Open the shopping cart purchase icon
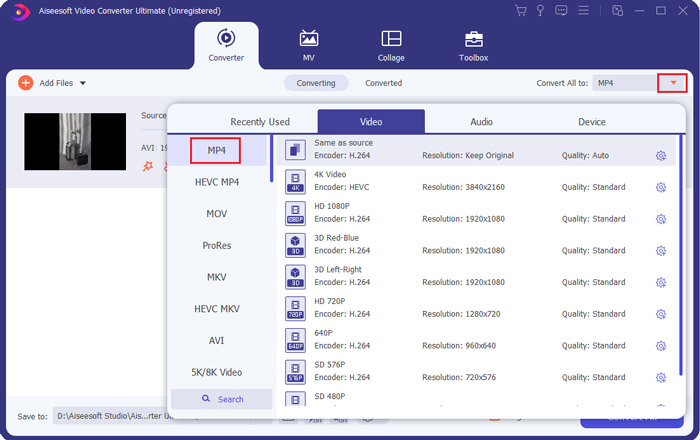The height and width of the screenshot is (440, 700). click(521, 10)
